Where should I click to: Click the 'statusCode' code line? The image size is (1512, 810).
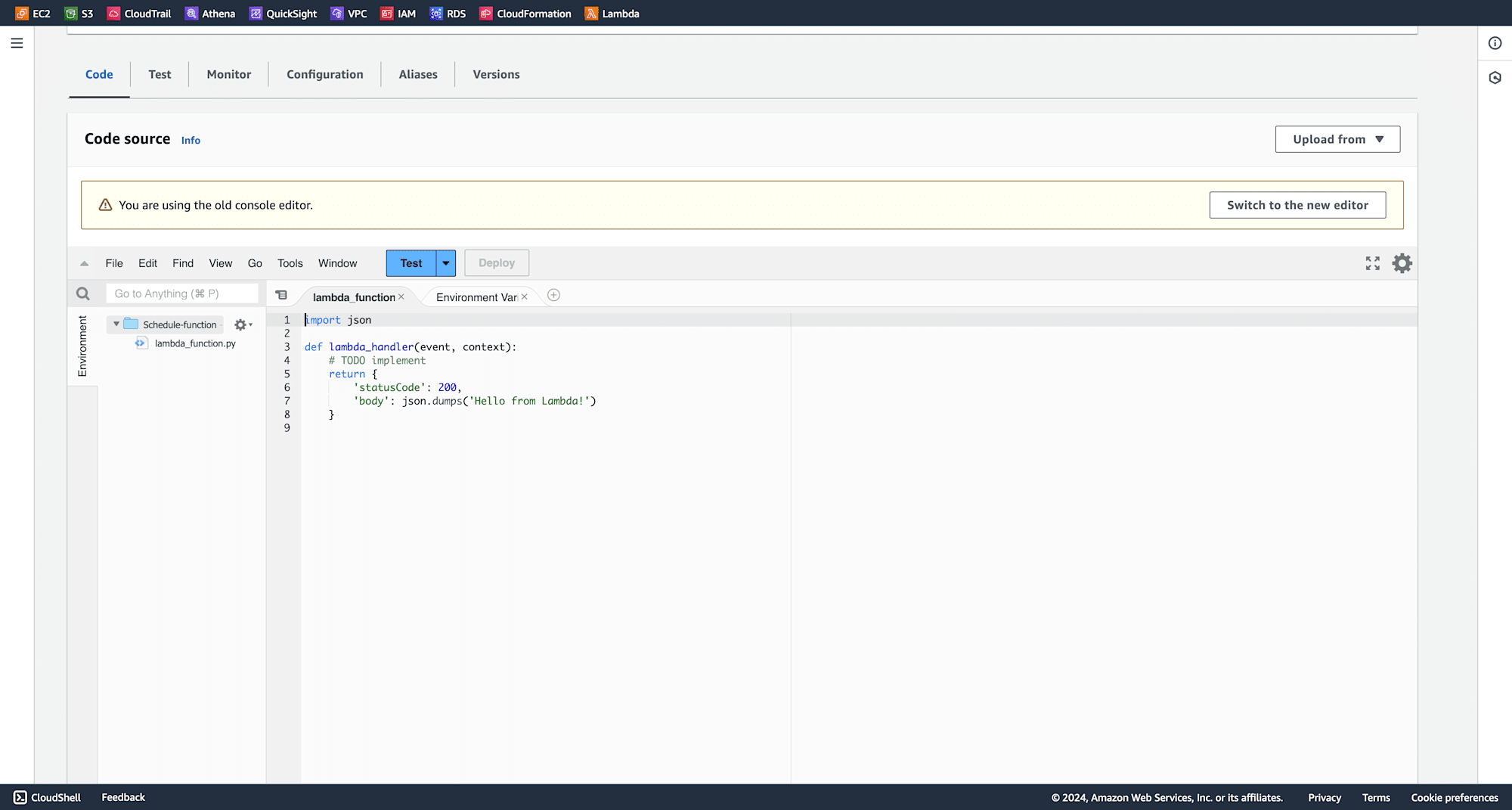(407, 387)
